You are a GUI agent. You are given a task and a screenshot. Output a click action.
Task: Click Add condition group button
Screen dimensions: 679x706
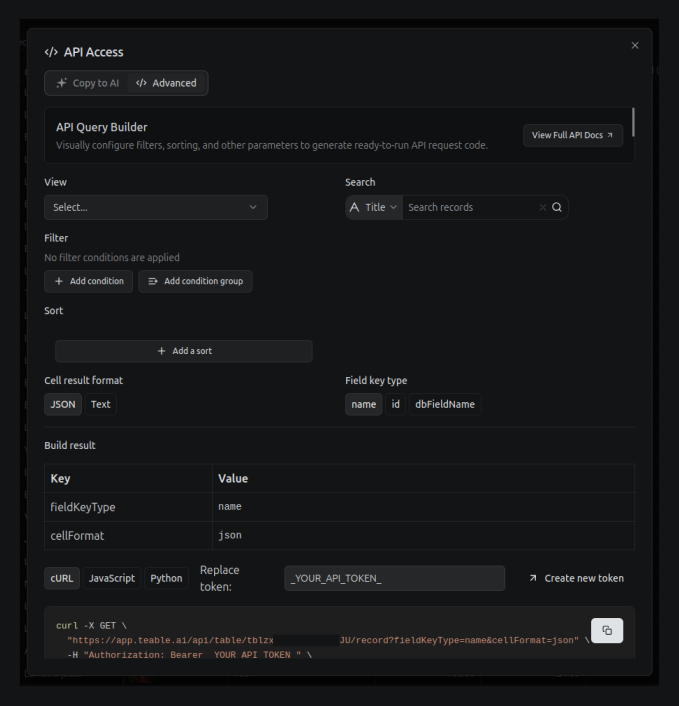tap(195, 281)
